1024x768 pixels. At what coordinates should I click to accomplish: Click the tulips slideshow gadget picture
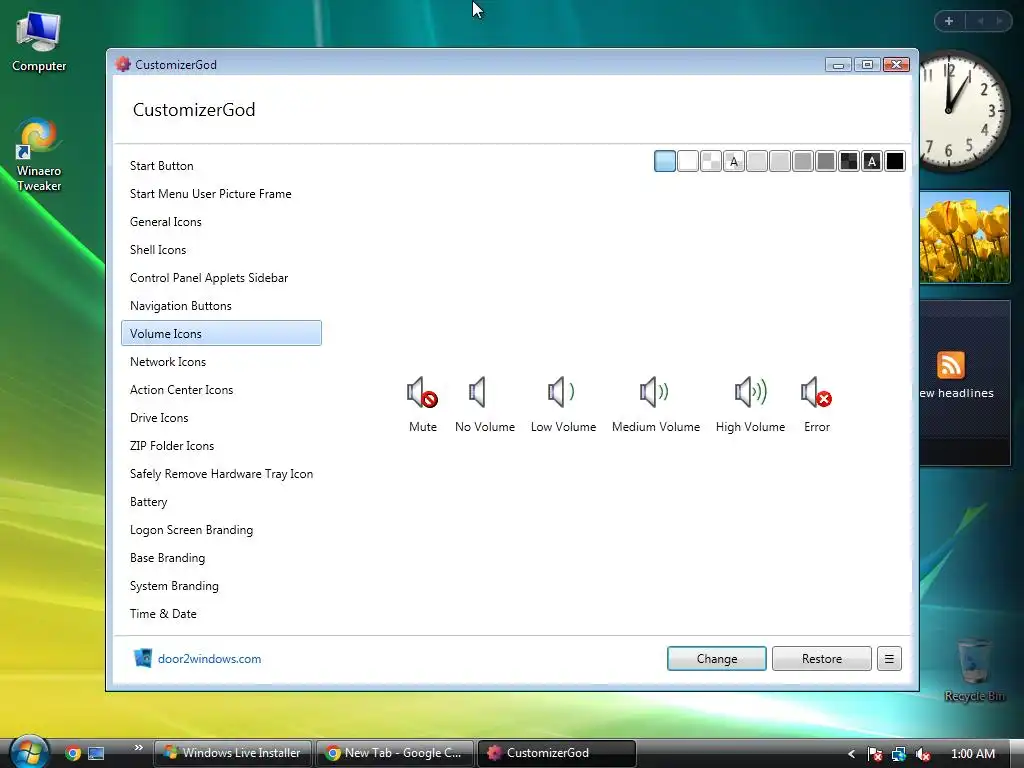pos(965,237)
